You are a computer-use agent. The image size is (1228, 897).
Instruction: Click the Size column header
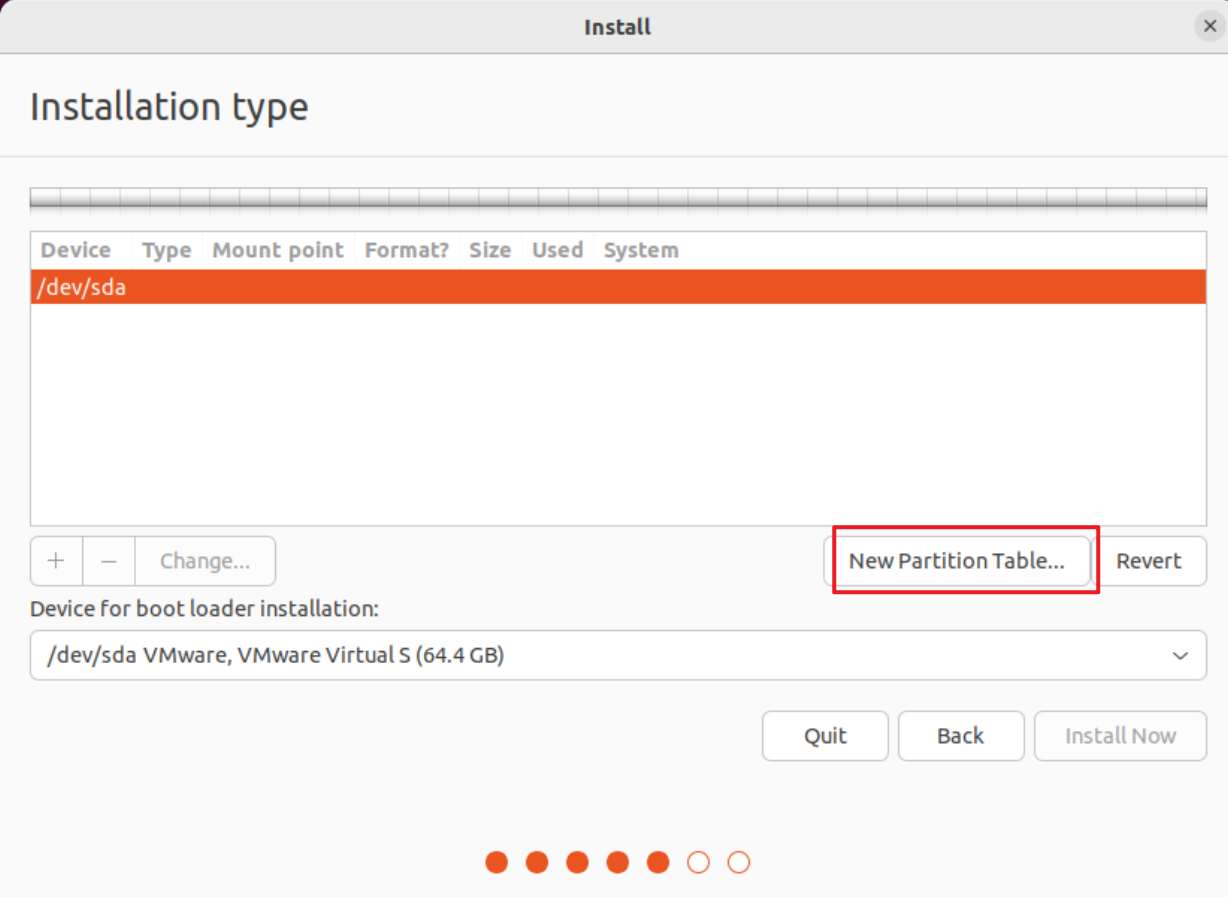(490, 250)
